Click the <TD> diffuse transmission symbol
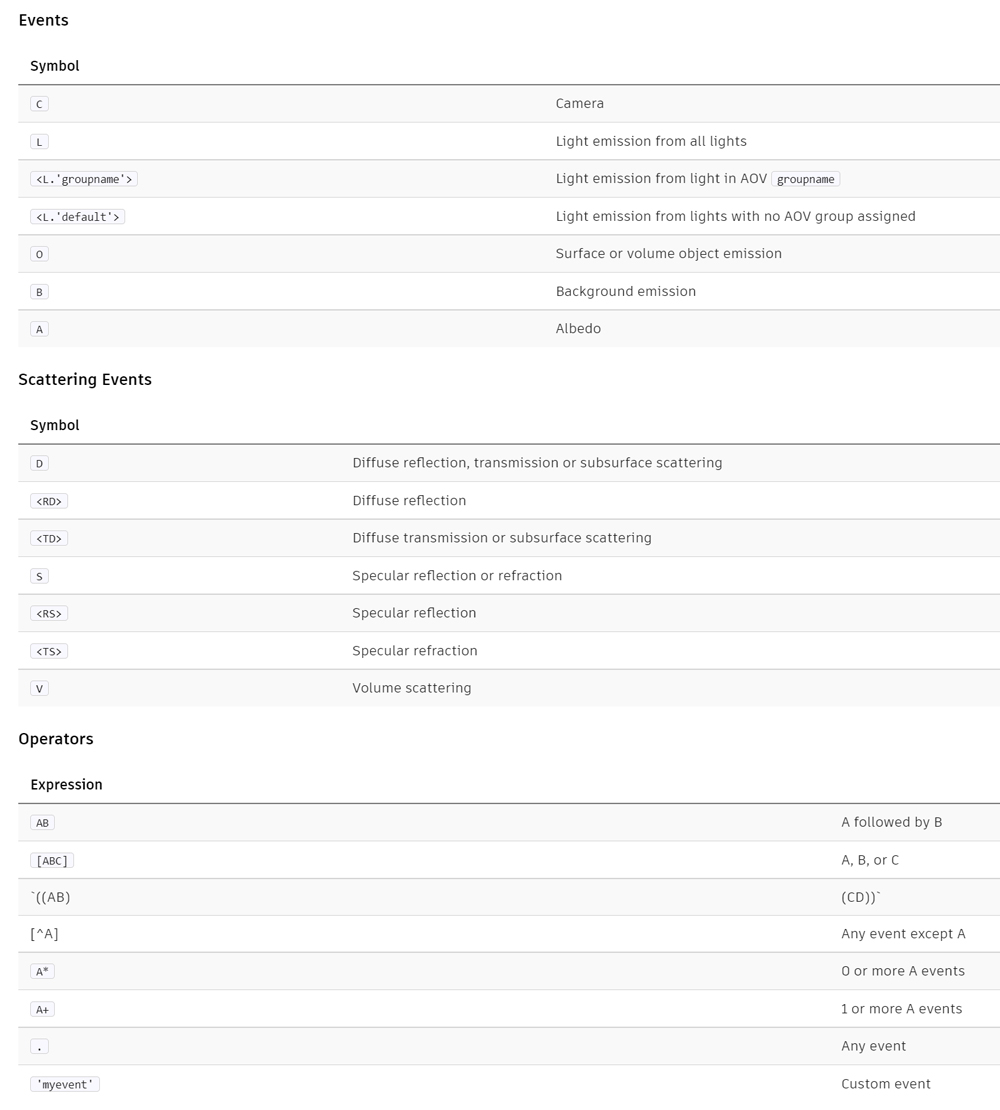This screenshot has height=1110, width=1000. tap(49, 539)
